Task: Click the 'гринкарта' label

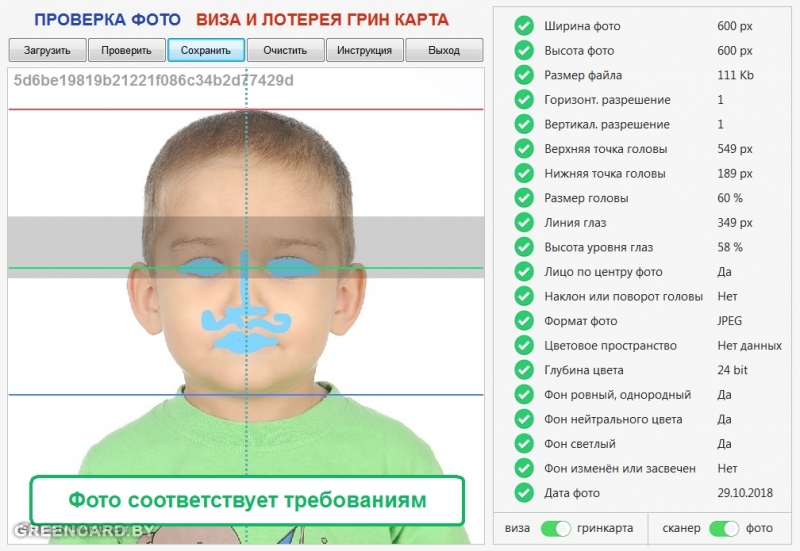Action: point(605,529)
